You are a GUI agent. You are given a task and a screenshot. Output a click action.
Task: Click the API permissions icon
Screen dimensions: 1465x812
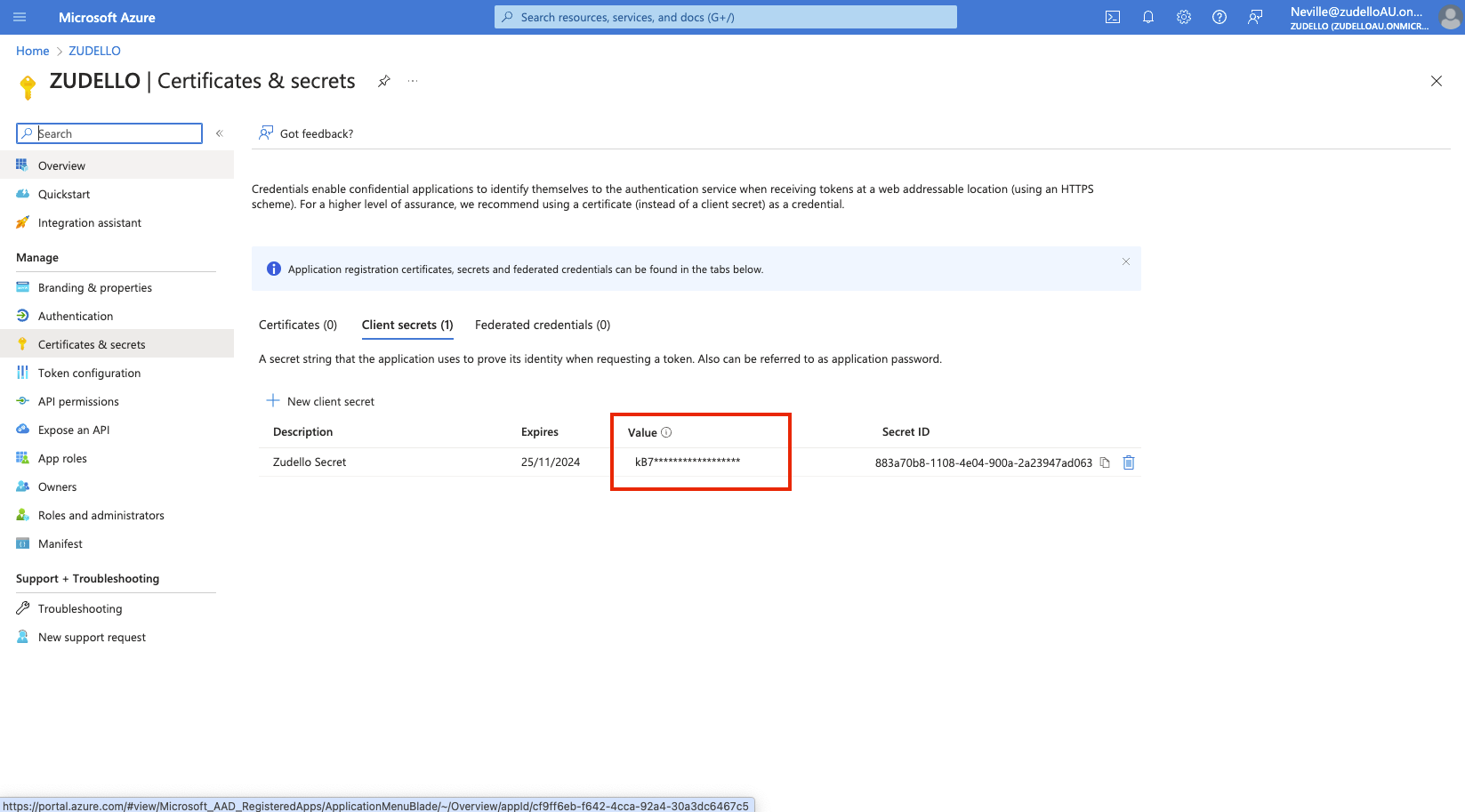22,401
